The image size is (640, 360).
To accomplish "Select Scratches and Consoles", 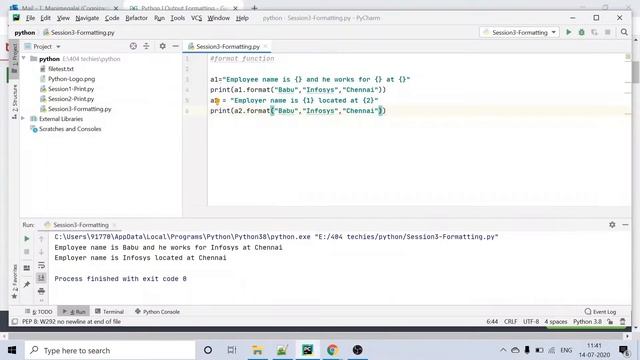I will 70,129.
